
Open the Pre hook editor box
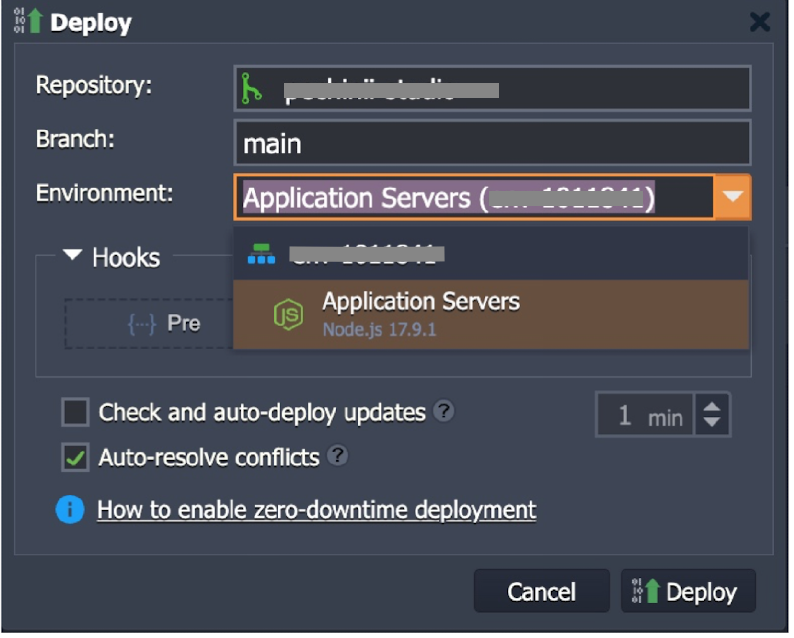coord(149,325)
